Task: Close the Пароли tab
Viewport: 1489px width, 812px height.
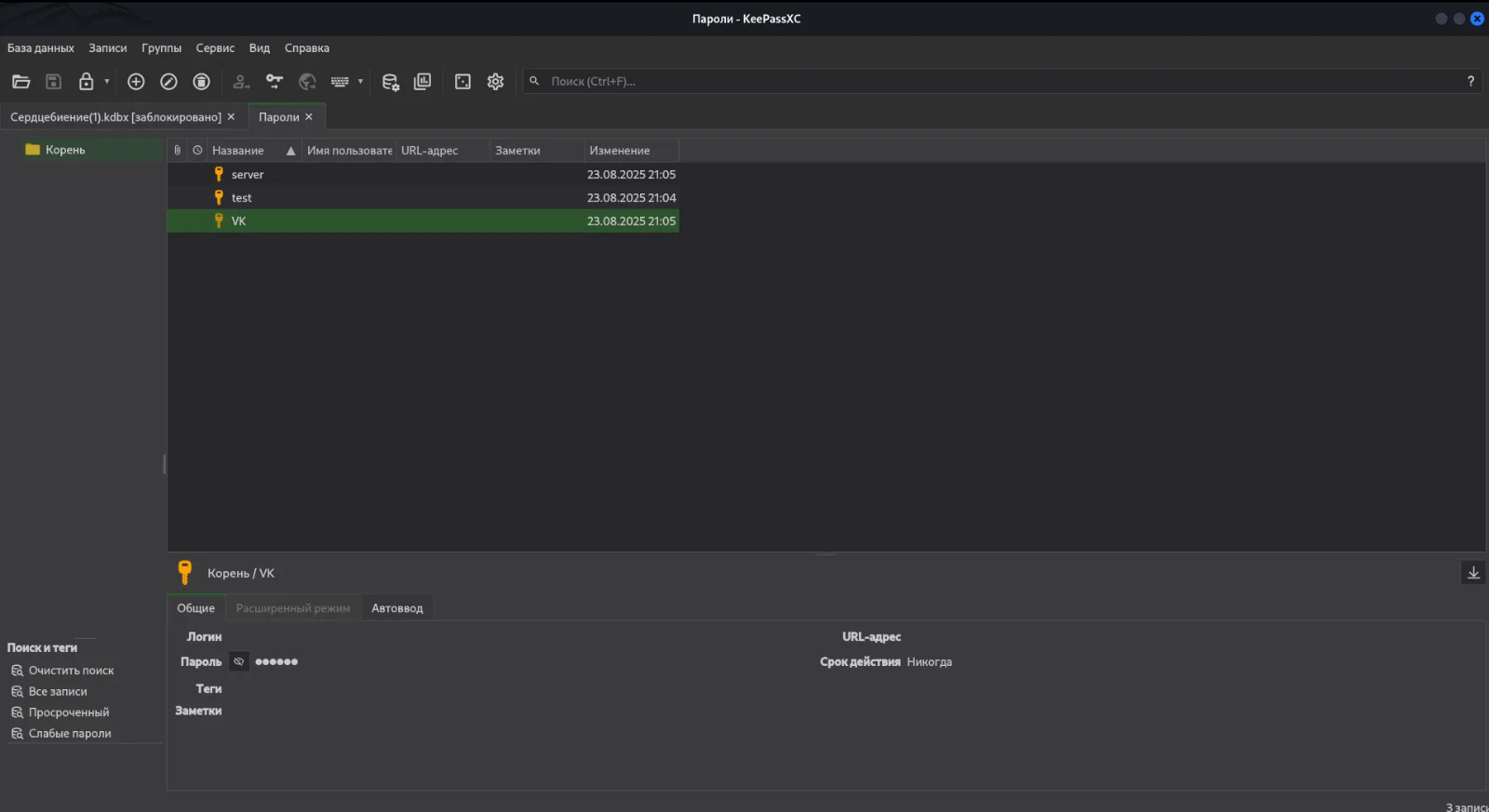Action: pos(309,117)
